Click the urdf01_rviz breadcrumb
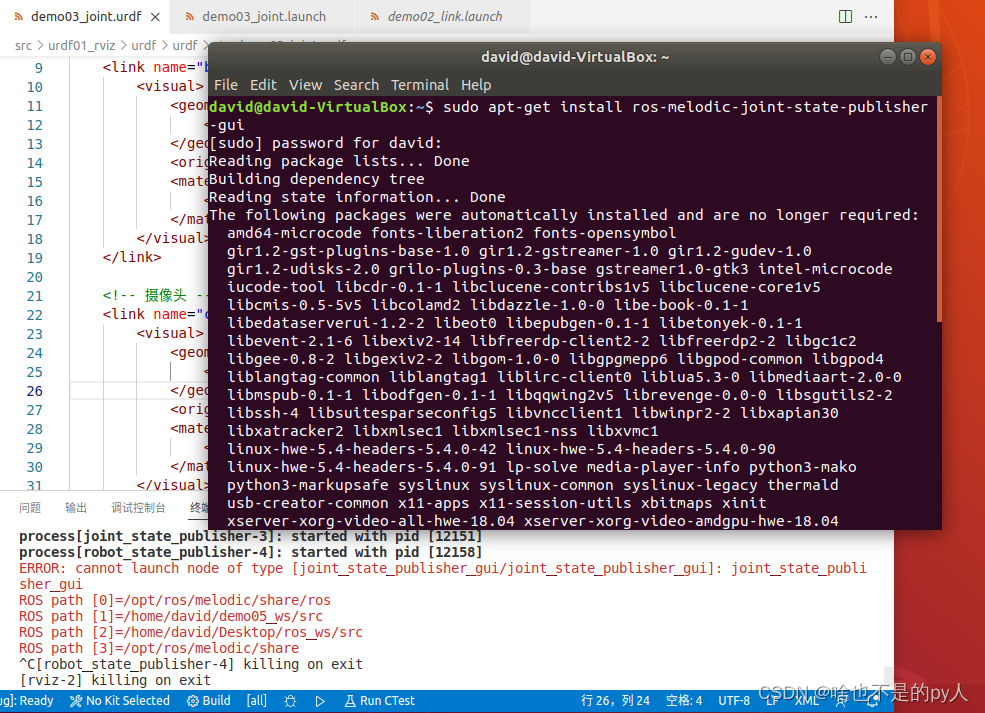 (82, 45)
